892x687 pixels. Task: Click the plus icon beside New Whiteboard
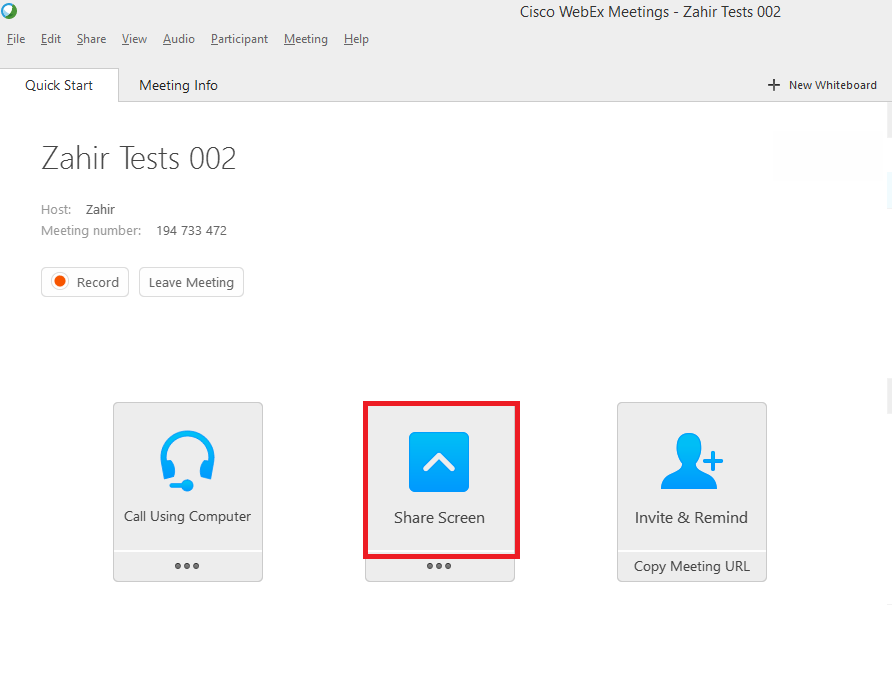coord(774,85)
